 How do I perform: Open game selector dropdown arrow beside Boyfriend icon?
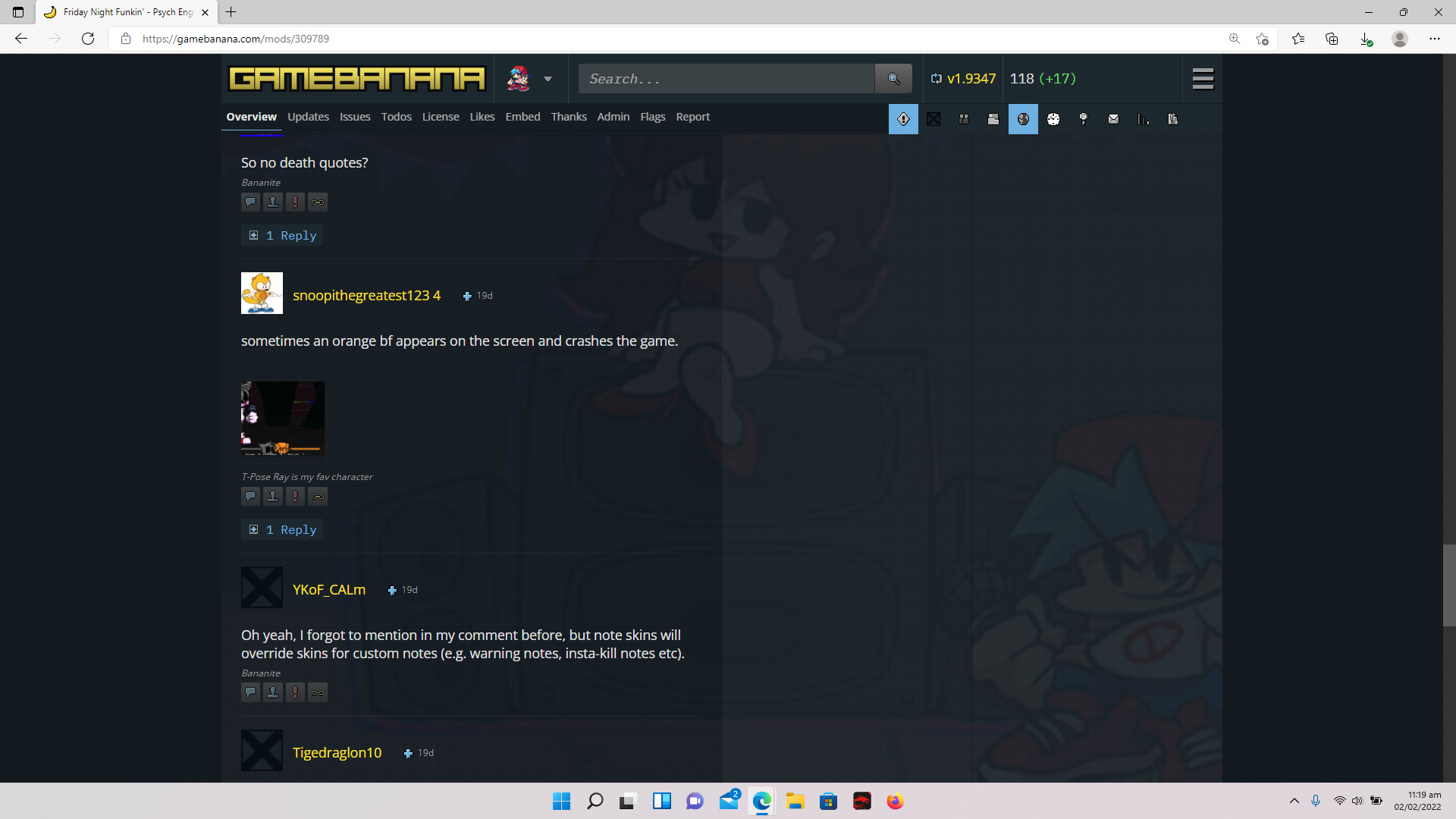pyautogui.click(x=548, y=79)
